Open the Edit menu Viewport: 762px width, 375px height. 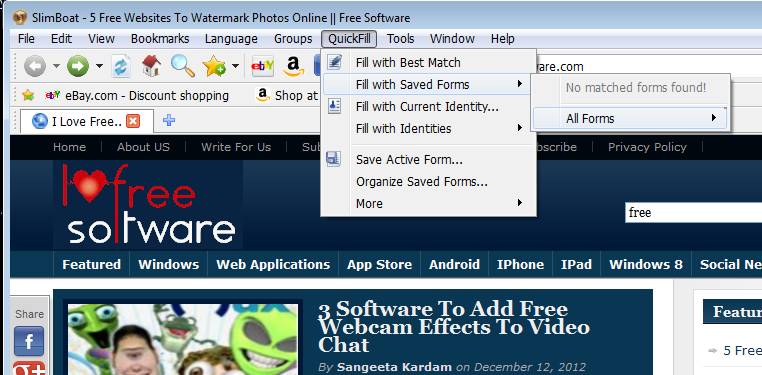pos(61,38)
